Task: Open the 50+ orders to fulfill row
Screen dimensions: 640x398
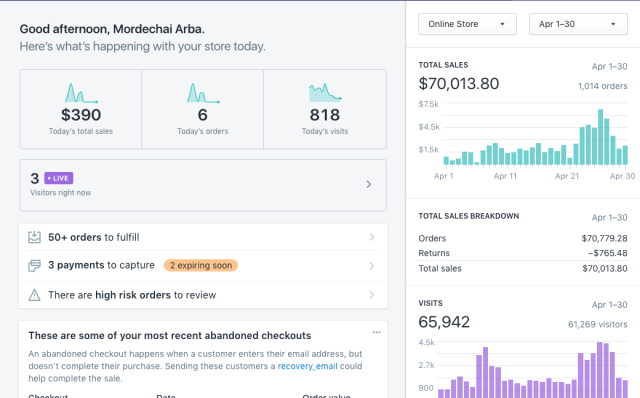Action: coord(203,237)
